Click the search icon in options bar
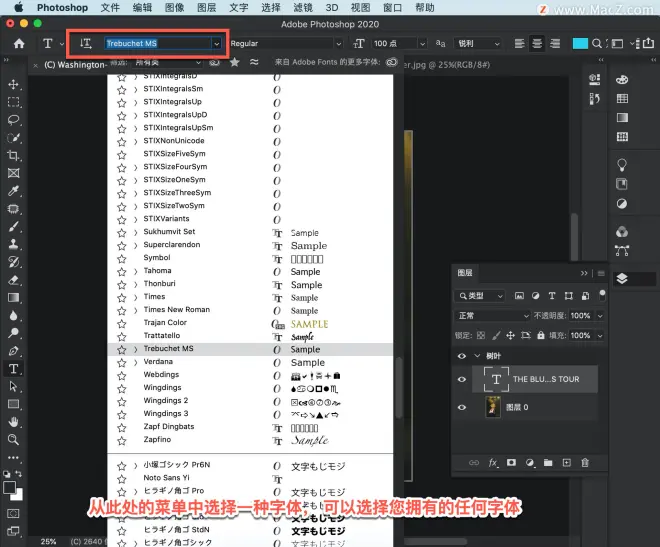660x547 pixels. point(596,43)
